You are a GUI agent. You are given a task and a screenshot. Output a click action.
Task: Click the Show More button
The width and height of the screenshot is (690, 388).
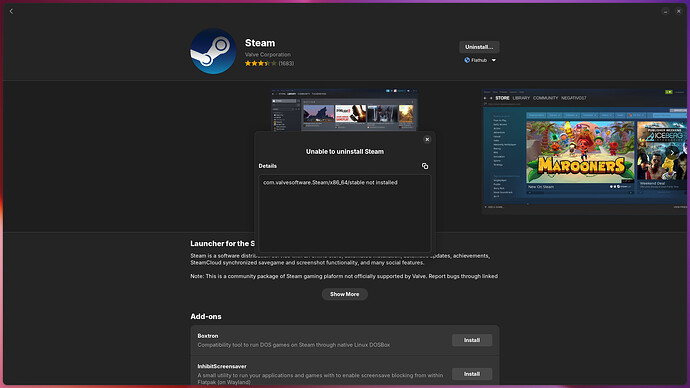(345, 294)
